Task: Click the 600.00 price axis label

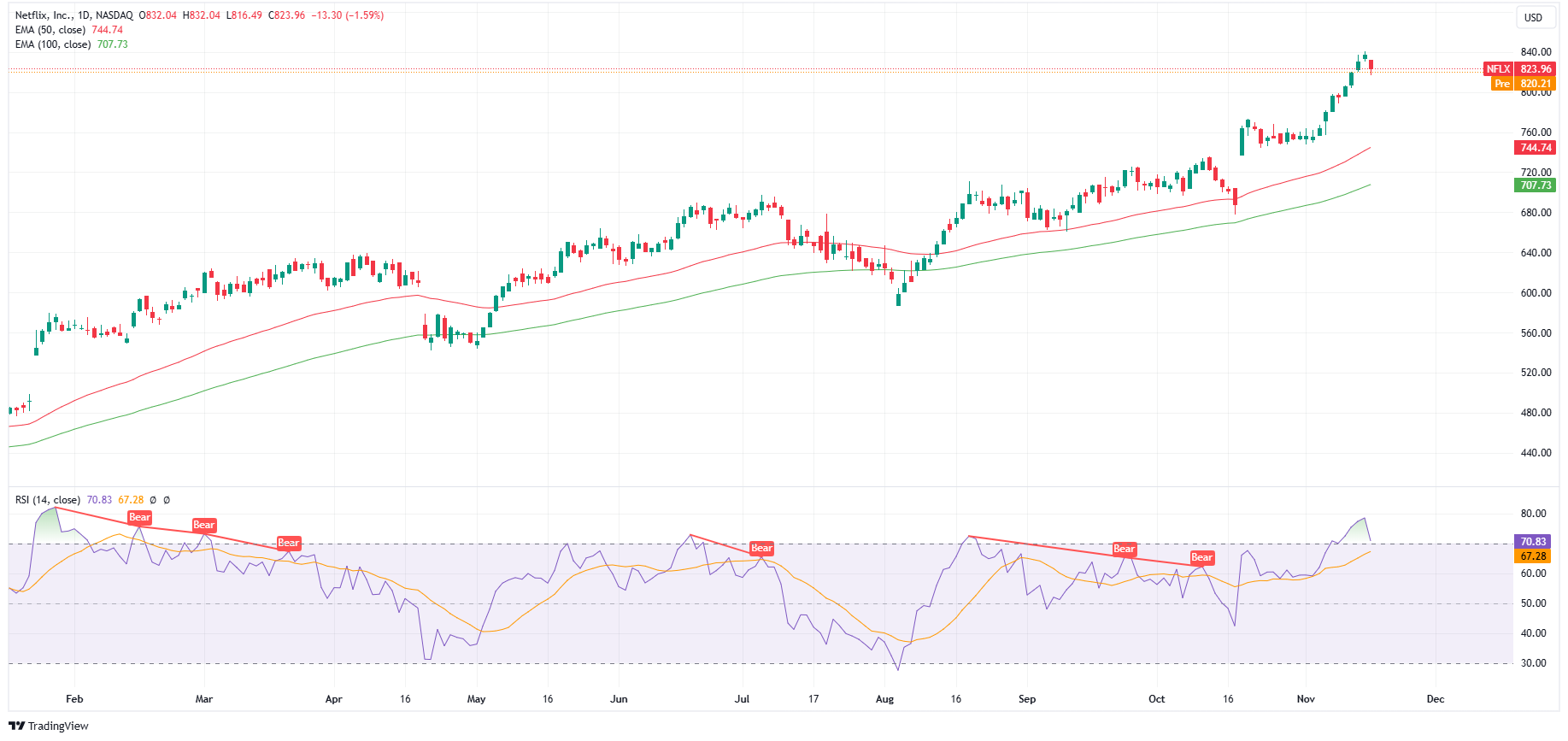Action: click(1536, 293)
